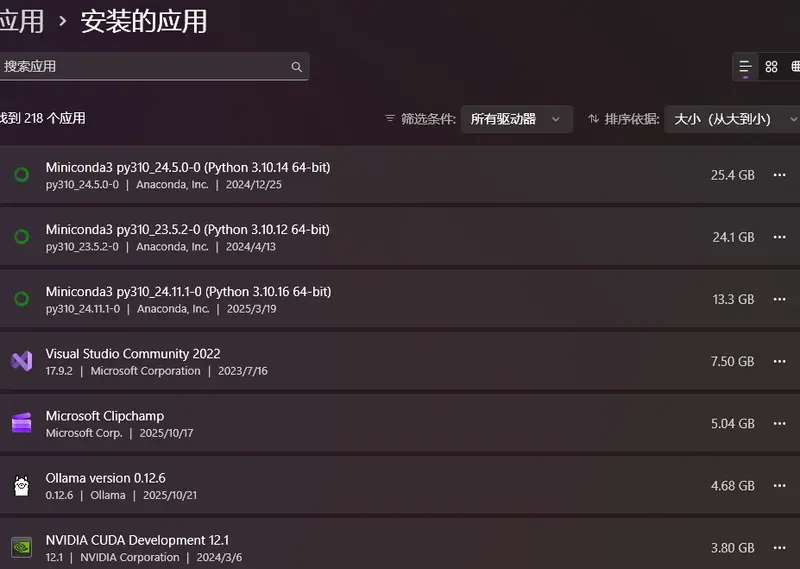The height and width of the screenshot is (569, 800).
Task: Click the 218 个应用 count text
Action: point(54,118)
